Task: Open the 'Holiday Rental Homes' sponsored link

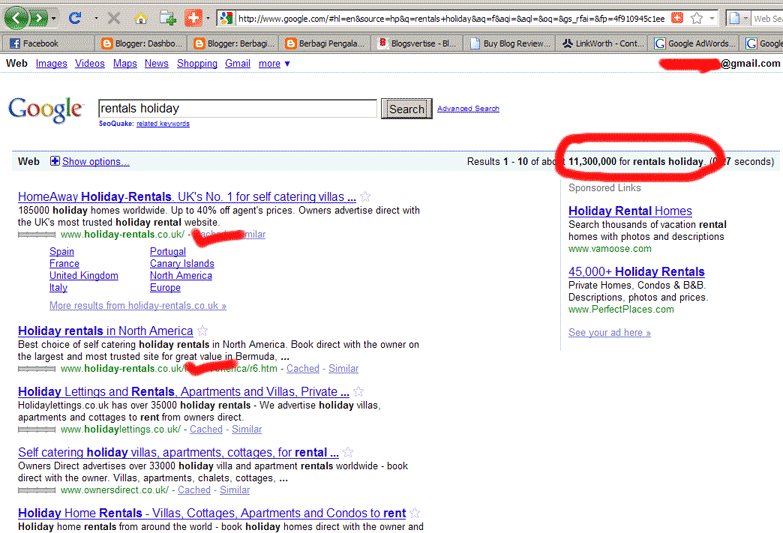Action: [630, 211]
